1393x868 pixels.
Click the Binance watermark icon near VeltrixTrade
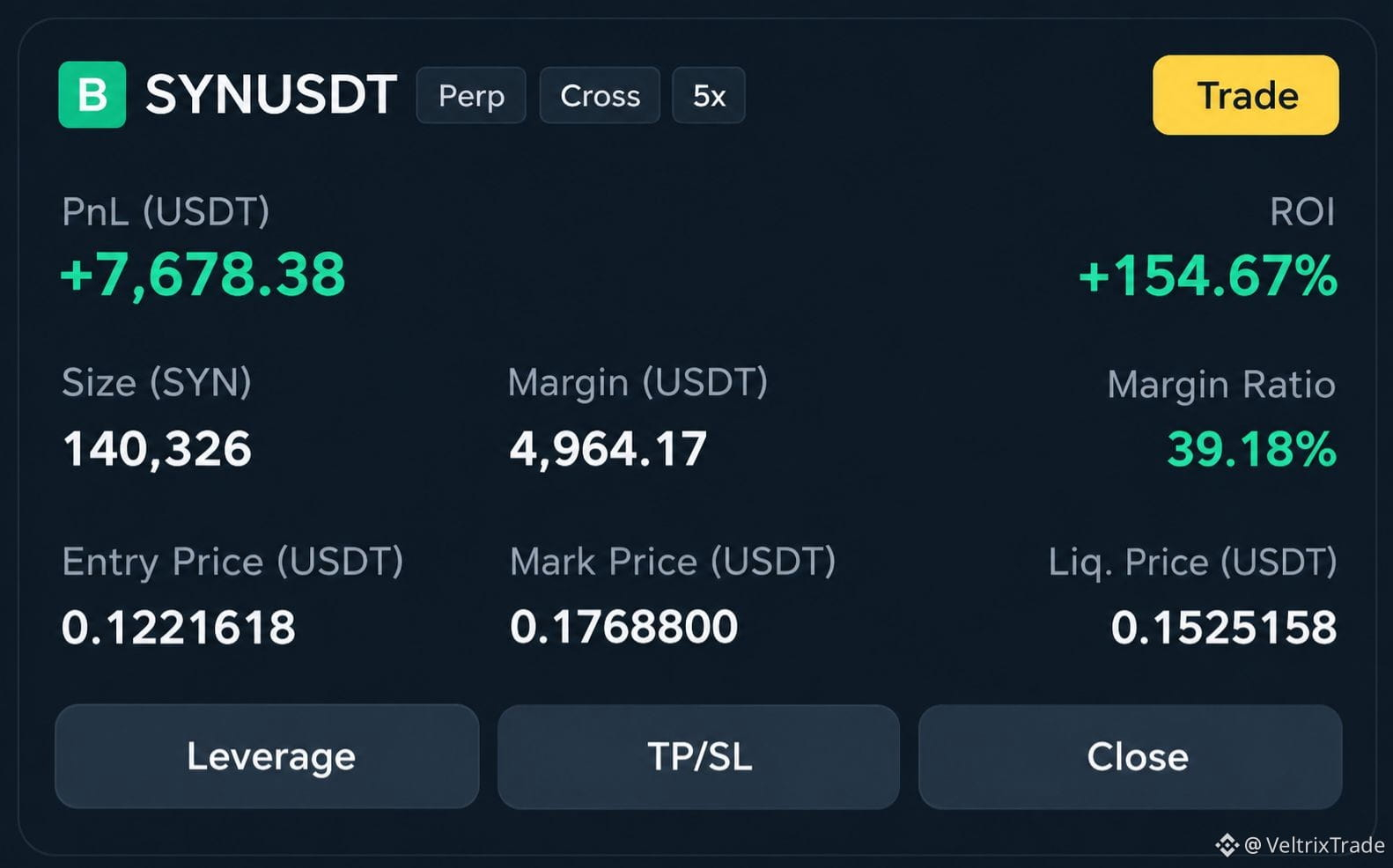click(x=1227, y=845)
